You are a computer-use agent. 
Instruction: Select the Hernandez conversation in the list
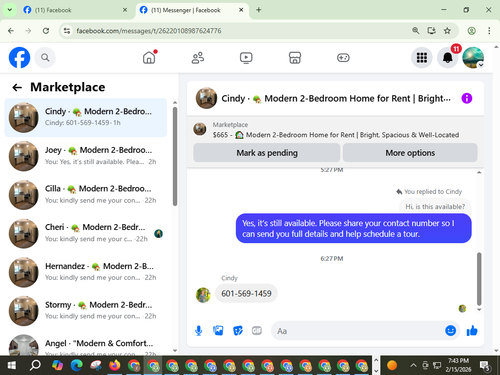[86, 272]
